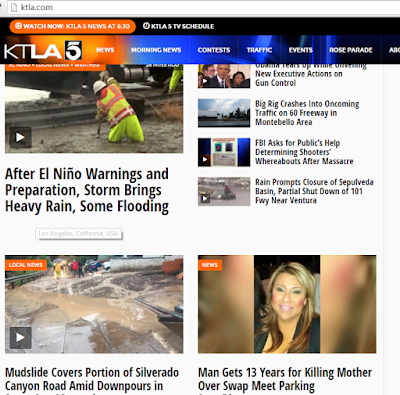400x395 pixels.
Task: Click the KTLA 5 logo
Action: (x=43, y=51)
